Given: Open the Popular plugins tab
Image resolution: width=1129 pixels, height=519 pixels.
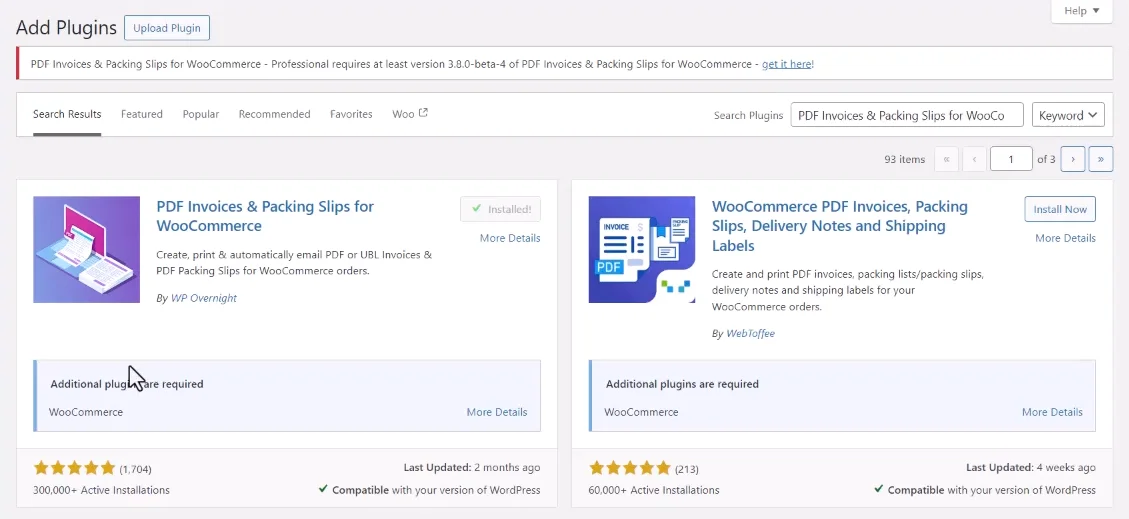Looking at the screenshot, I should [x=201, y=114].
